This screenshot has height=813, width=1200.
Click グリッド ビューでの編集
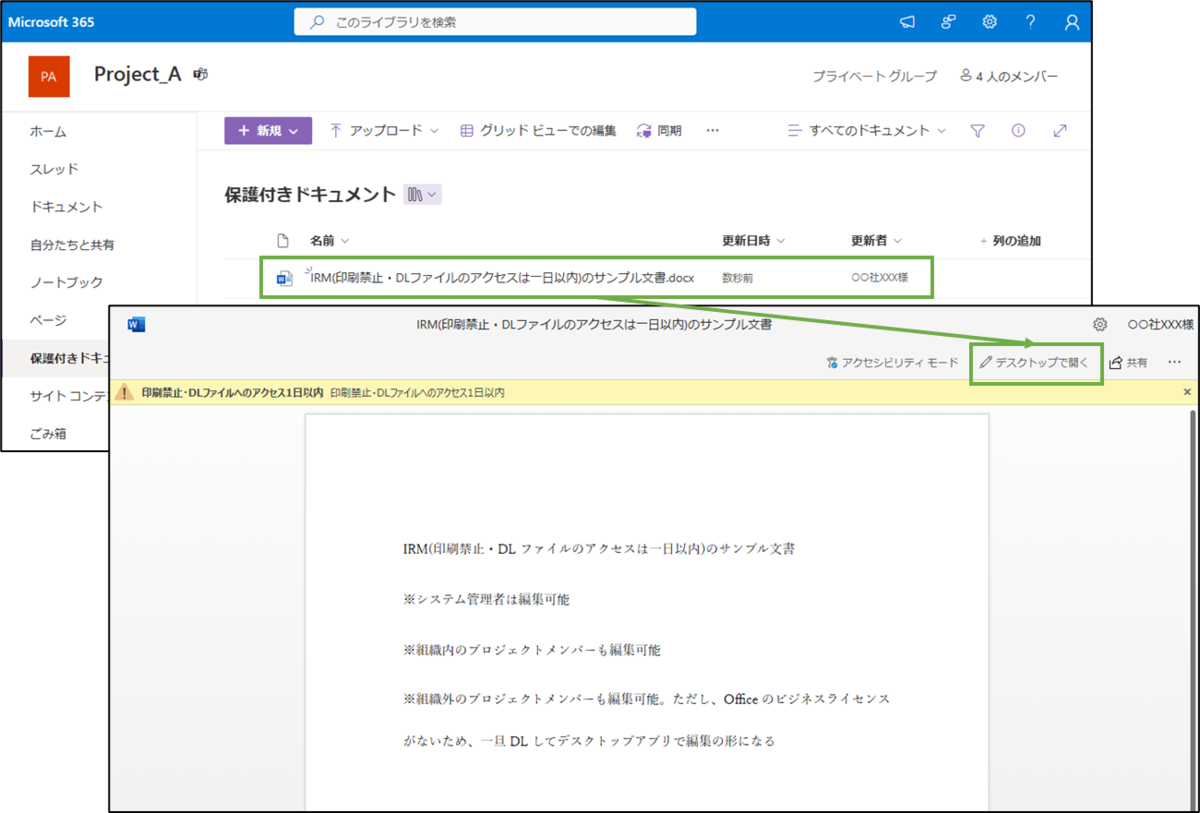click(x=538, y=130)
